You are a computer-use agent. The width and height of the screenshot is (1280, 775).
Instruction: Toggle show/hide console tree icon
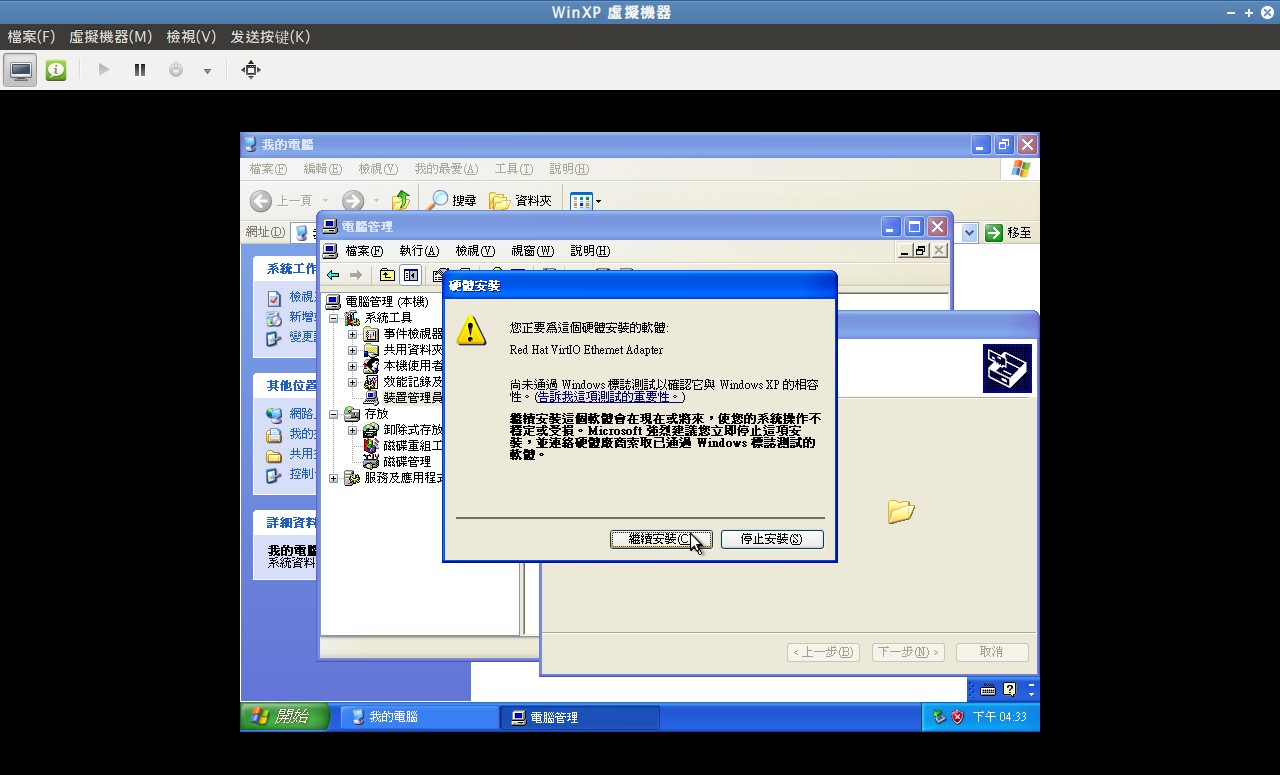[410, 275]
